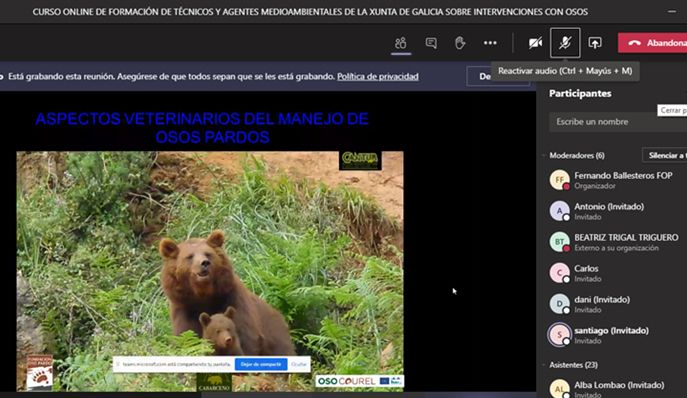Click Ocultar in sharing notification bar

click(x=299, y=364)
